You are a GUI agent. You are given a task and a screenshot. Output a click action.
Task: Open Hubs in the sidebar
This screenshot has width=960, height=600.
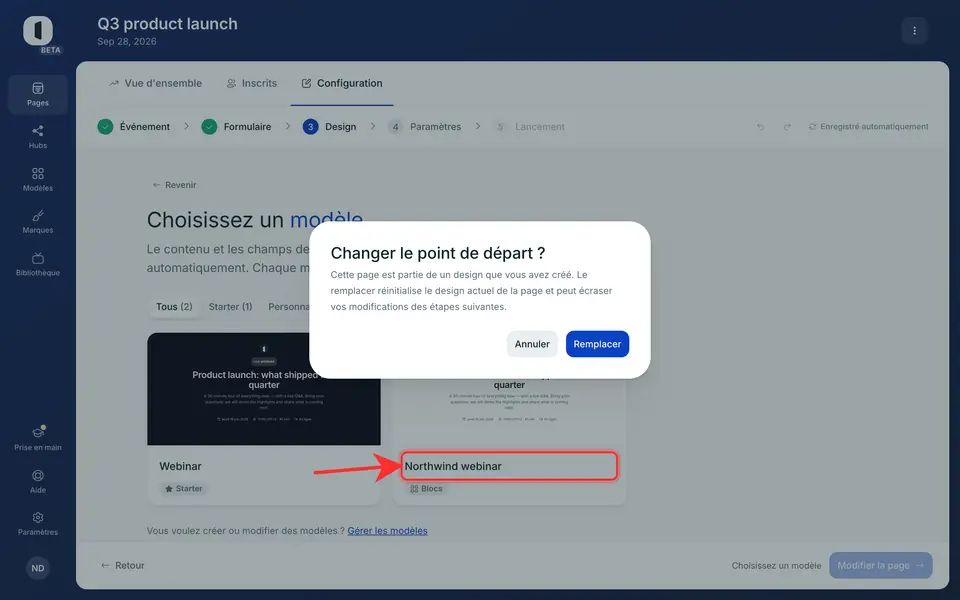click(38, 137)
